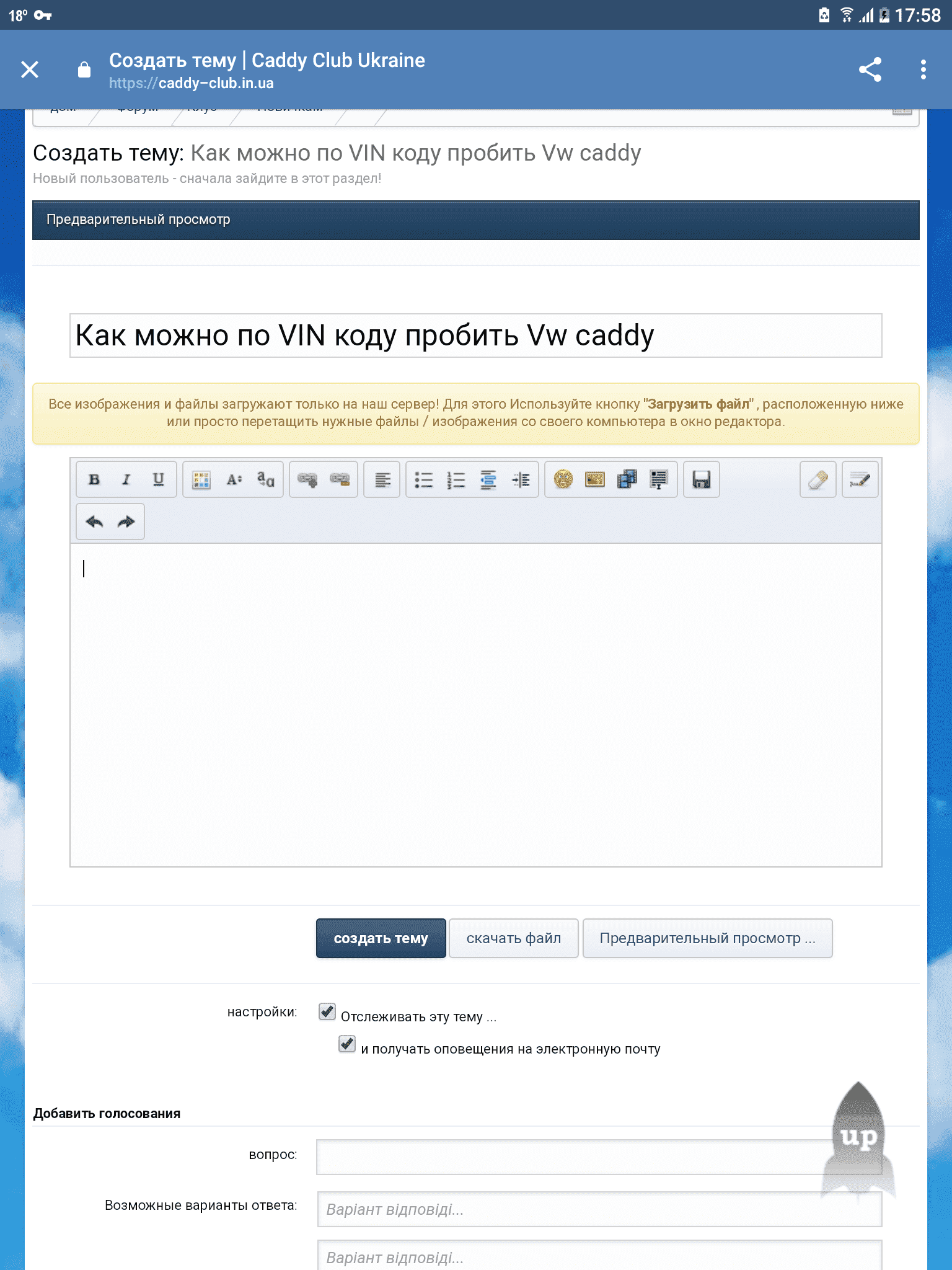The image size is (952, 1270).
Task: Insert a link using the chain icon
Action: (307, 479)
